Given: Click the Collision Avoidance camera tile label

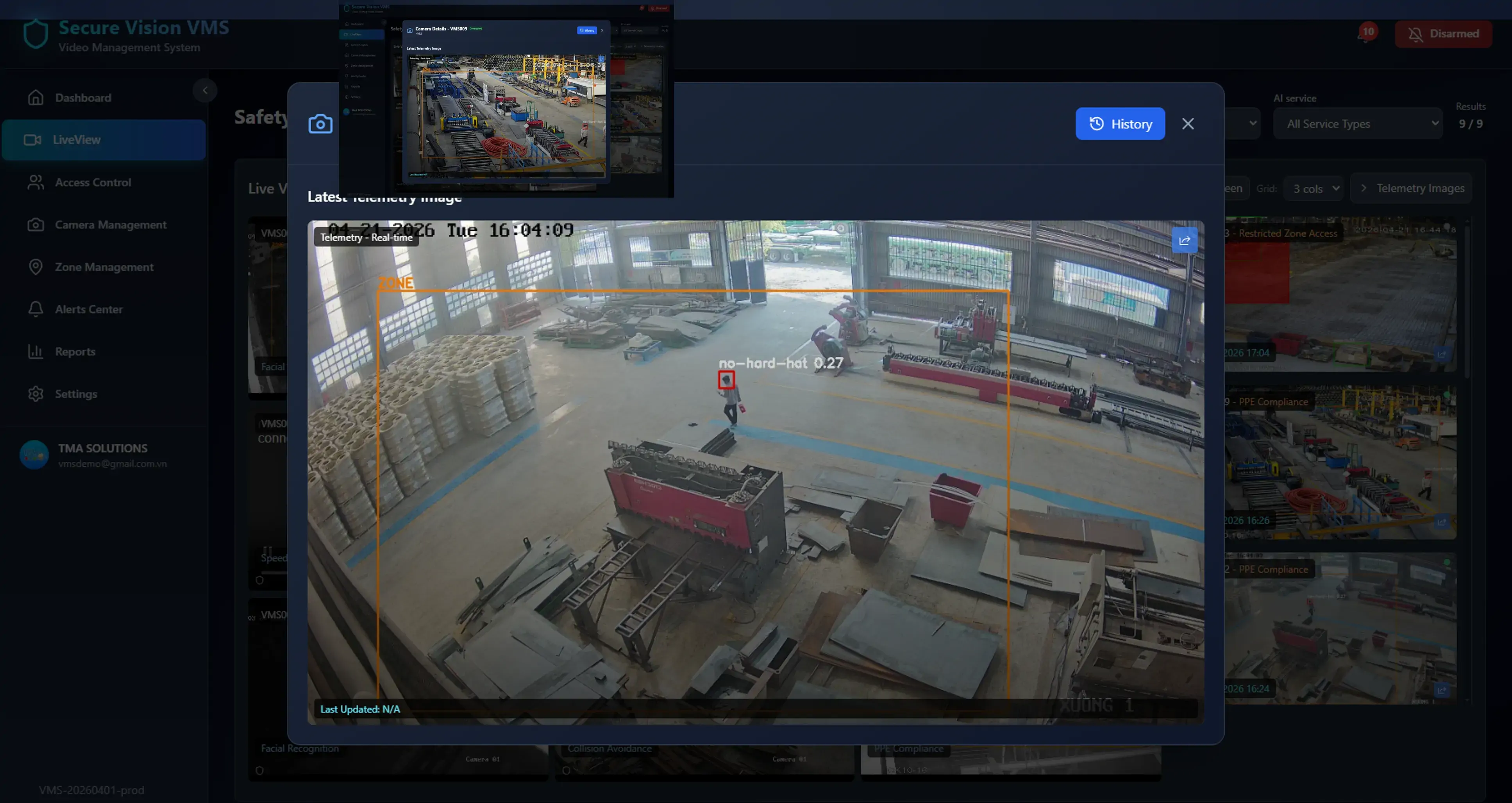Looking at the screenshot, I should pyautogui.click(x=609, y=748).
